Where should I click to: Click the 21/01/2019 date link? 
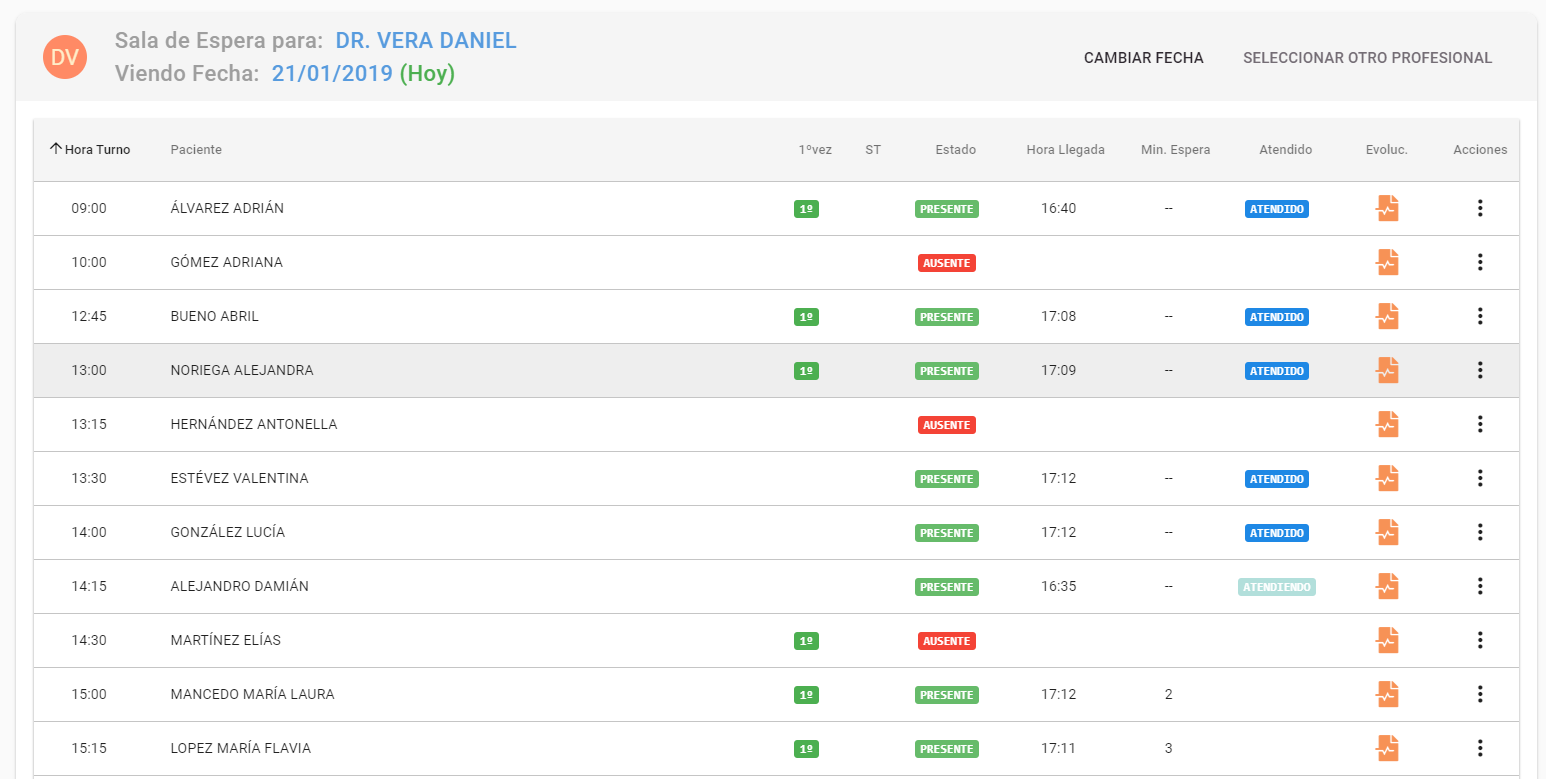[x=332, y=74]
